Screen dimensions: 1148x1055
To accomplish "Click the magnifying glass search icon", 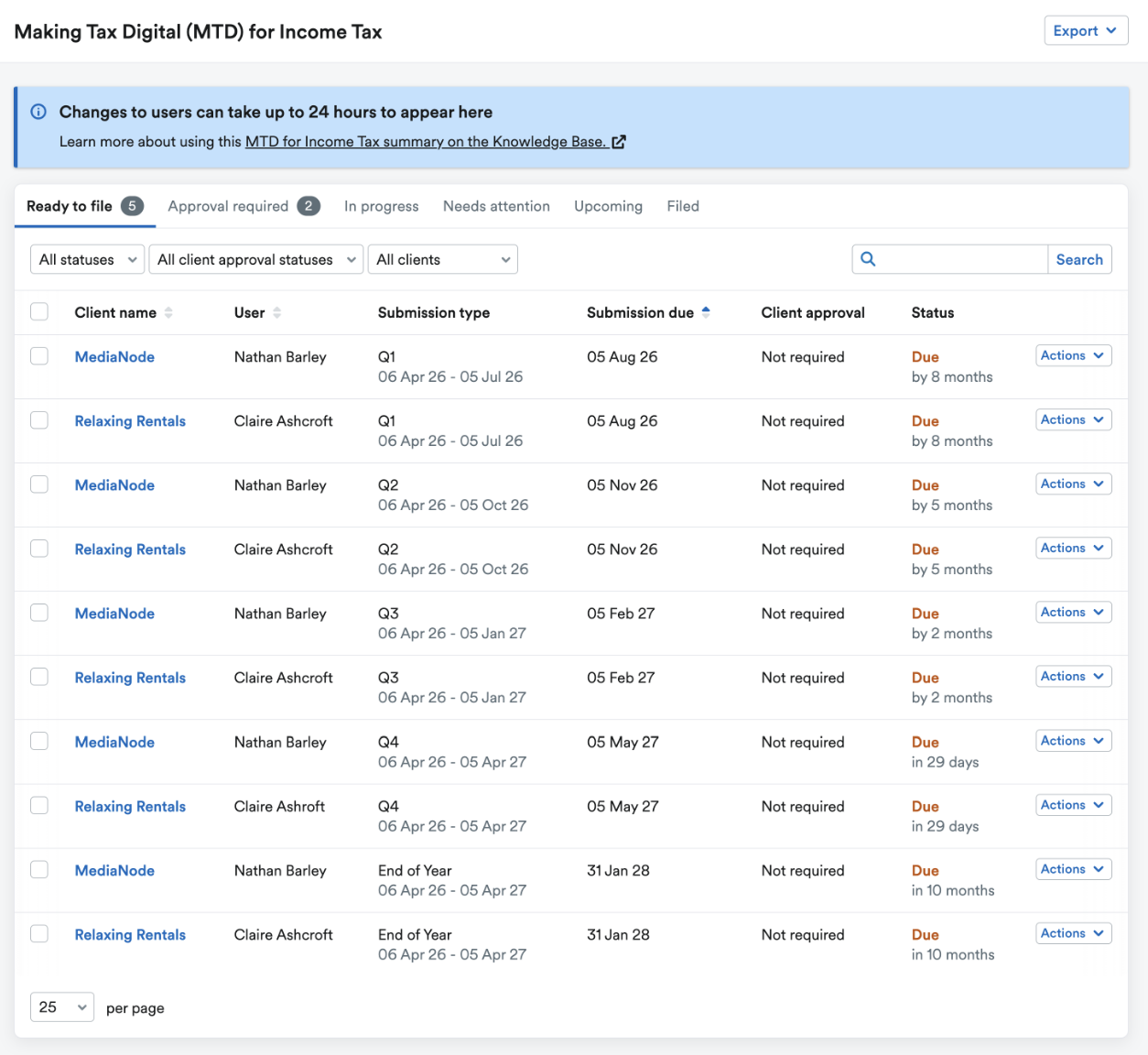I will [x=868, y=259].
